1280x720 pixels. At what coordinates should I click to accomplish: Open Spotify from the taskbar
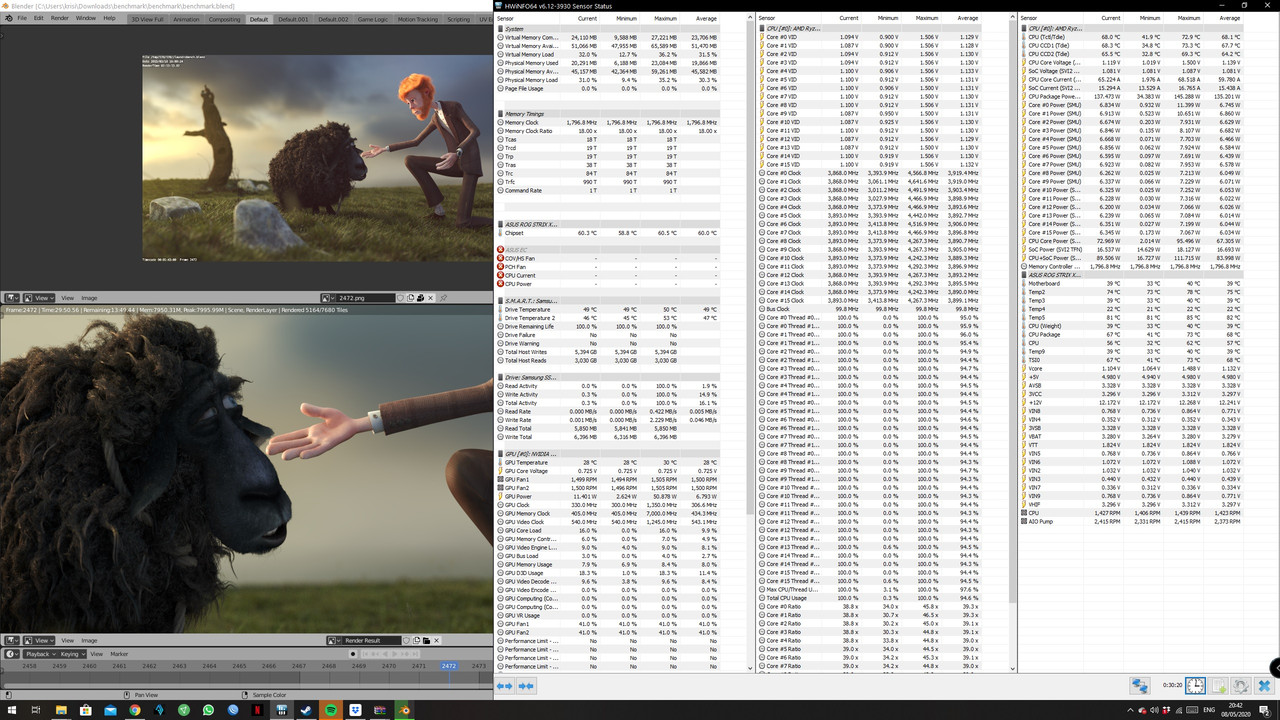[330, 710]
